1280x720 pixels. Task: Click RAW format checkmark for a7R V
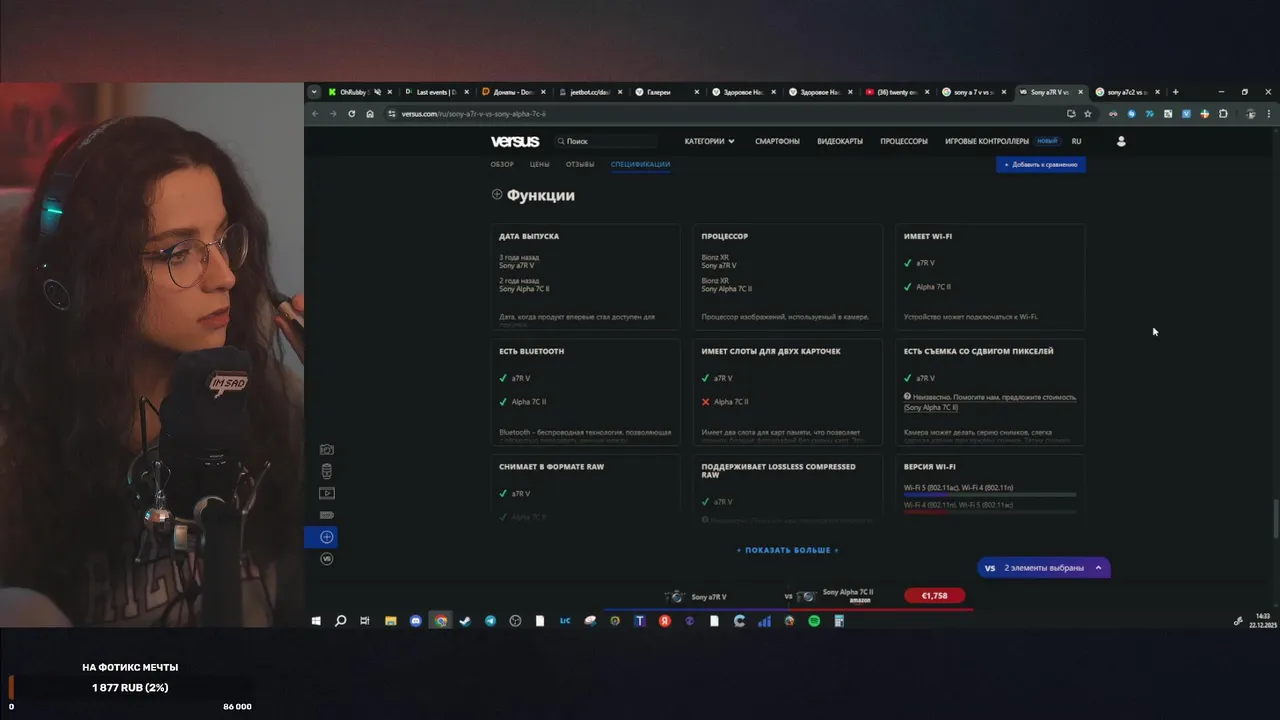click(x=503, y=494)
